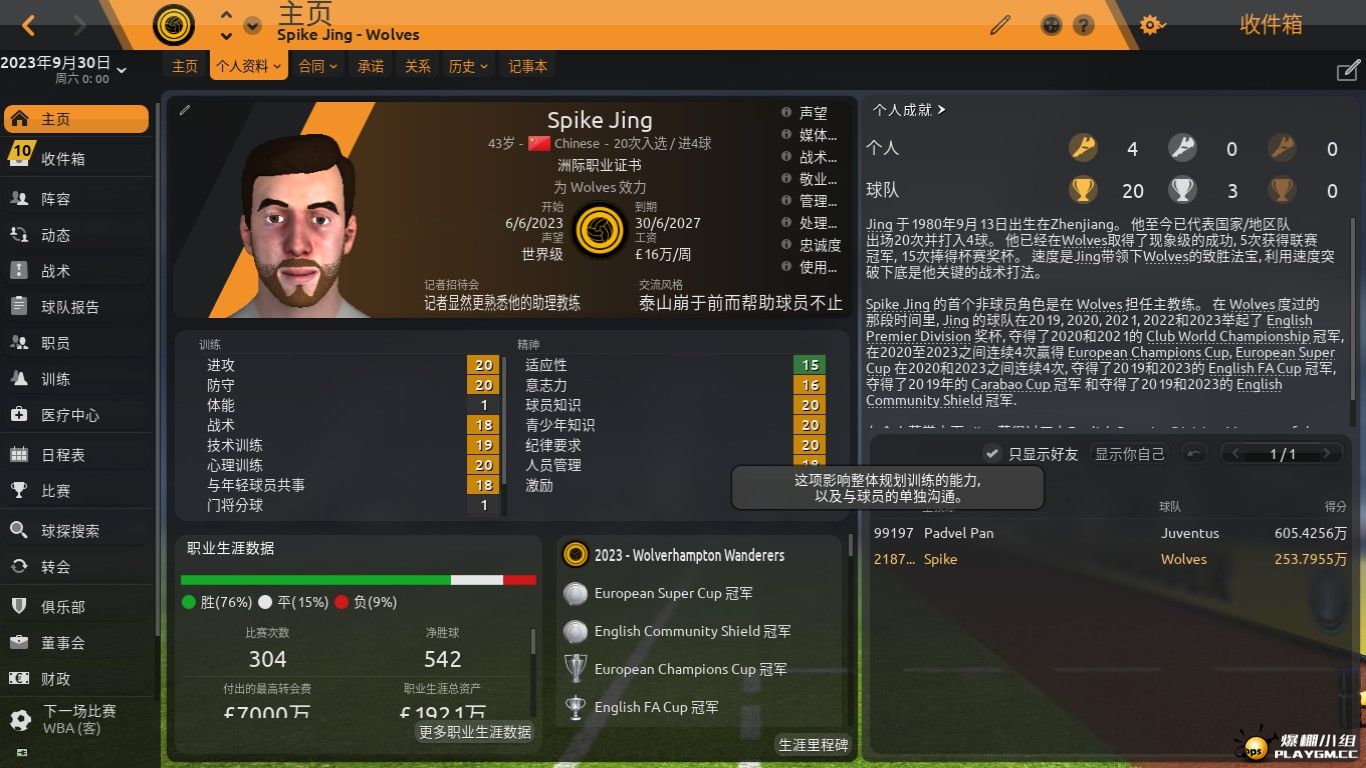Viewport: 1366px width, 768px height.
Task: Expand the 个人资料 dropdown tab
Action: click(249, 66)
